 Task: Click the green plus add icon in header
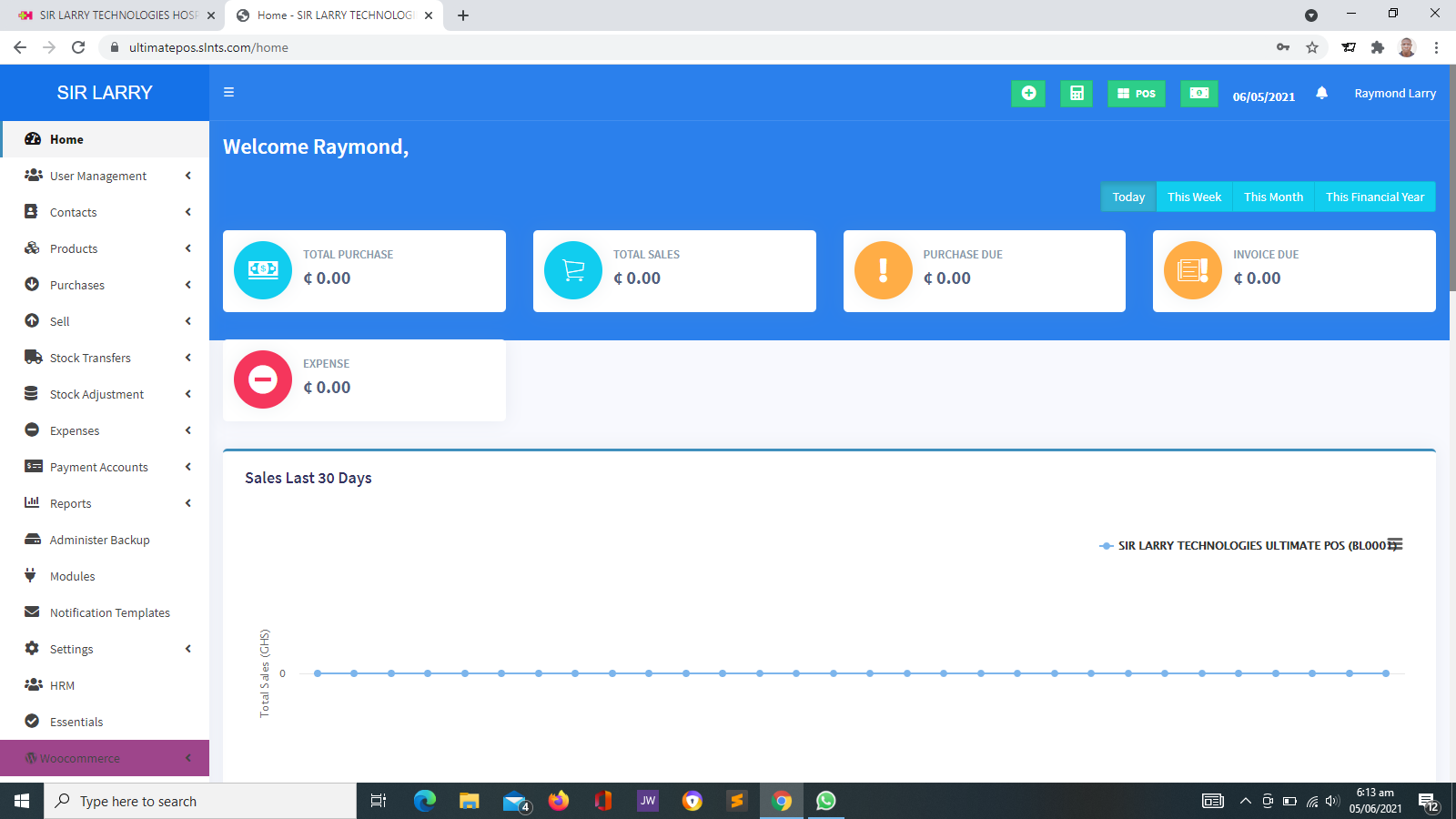coord(1028,93)
